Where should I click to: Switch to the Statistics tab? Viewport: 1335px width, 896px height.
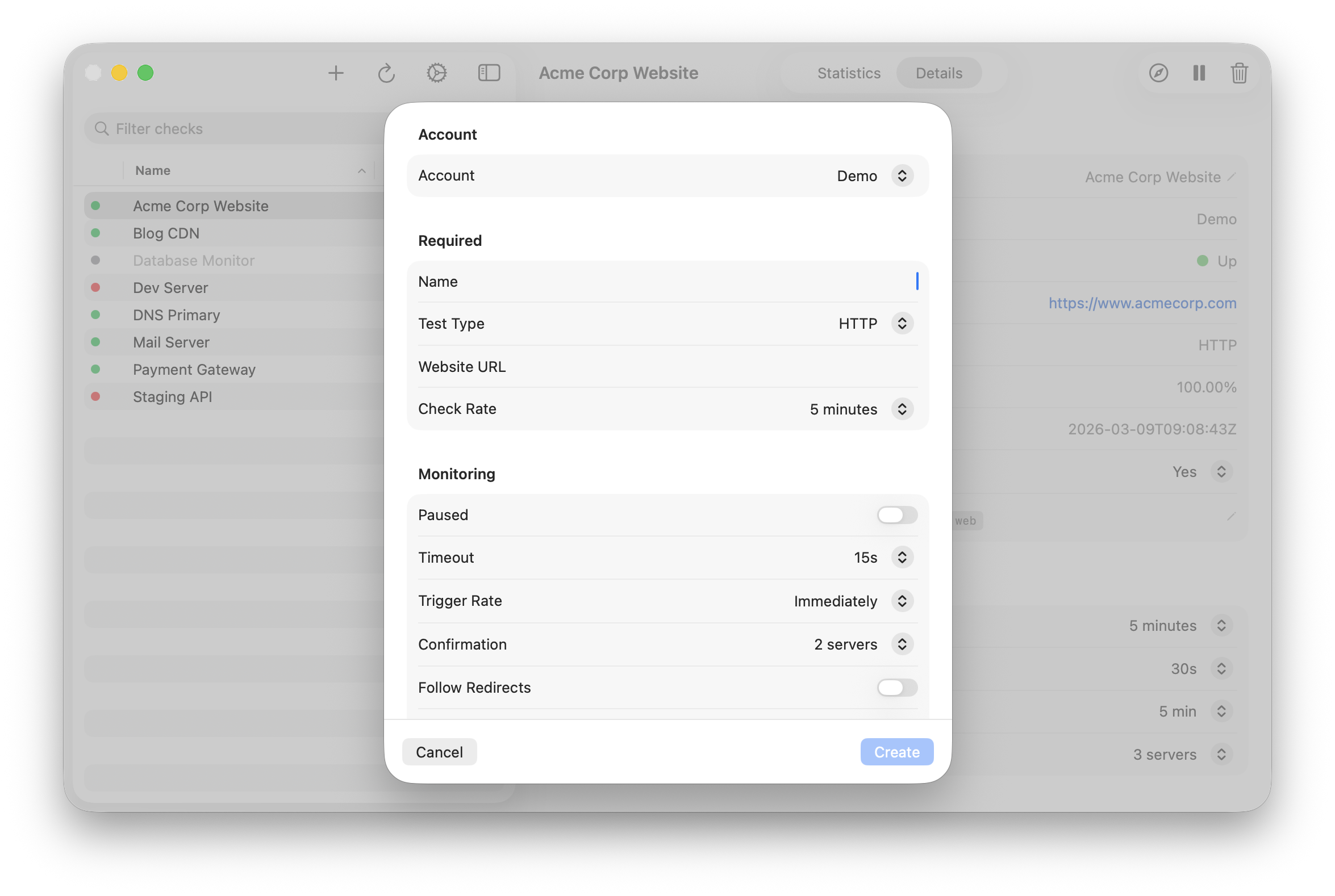pyautogui.click(x=849, y=73)
